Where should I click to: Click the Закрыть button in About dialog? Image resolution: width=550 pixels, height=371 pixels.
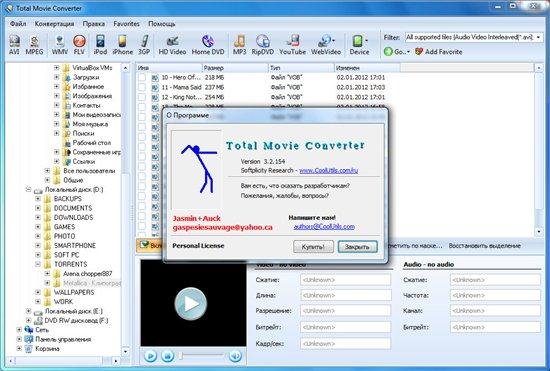357,247
